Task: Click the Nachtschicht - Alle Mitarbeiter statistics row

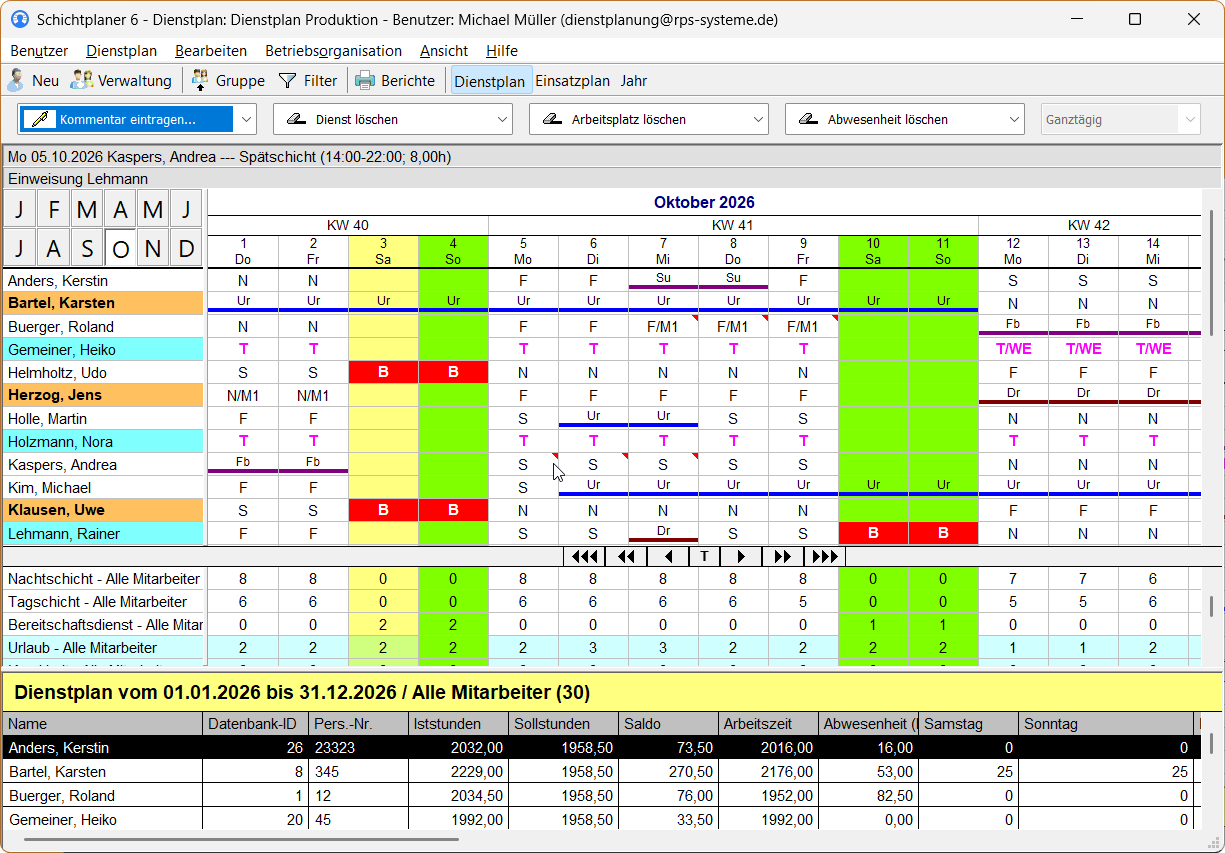Action: [104, 579]
